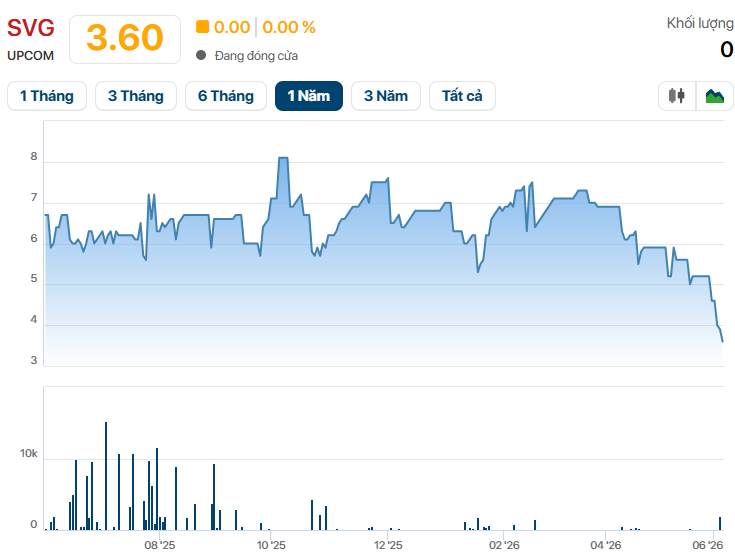The image size is (735, 552).
Task: Click the 3.60 current price box
Action: click(125, 39)
